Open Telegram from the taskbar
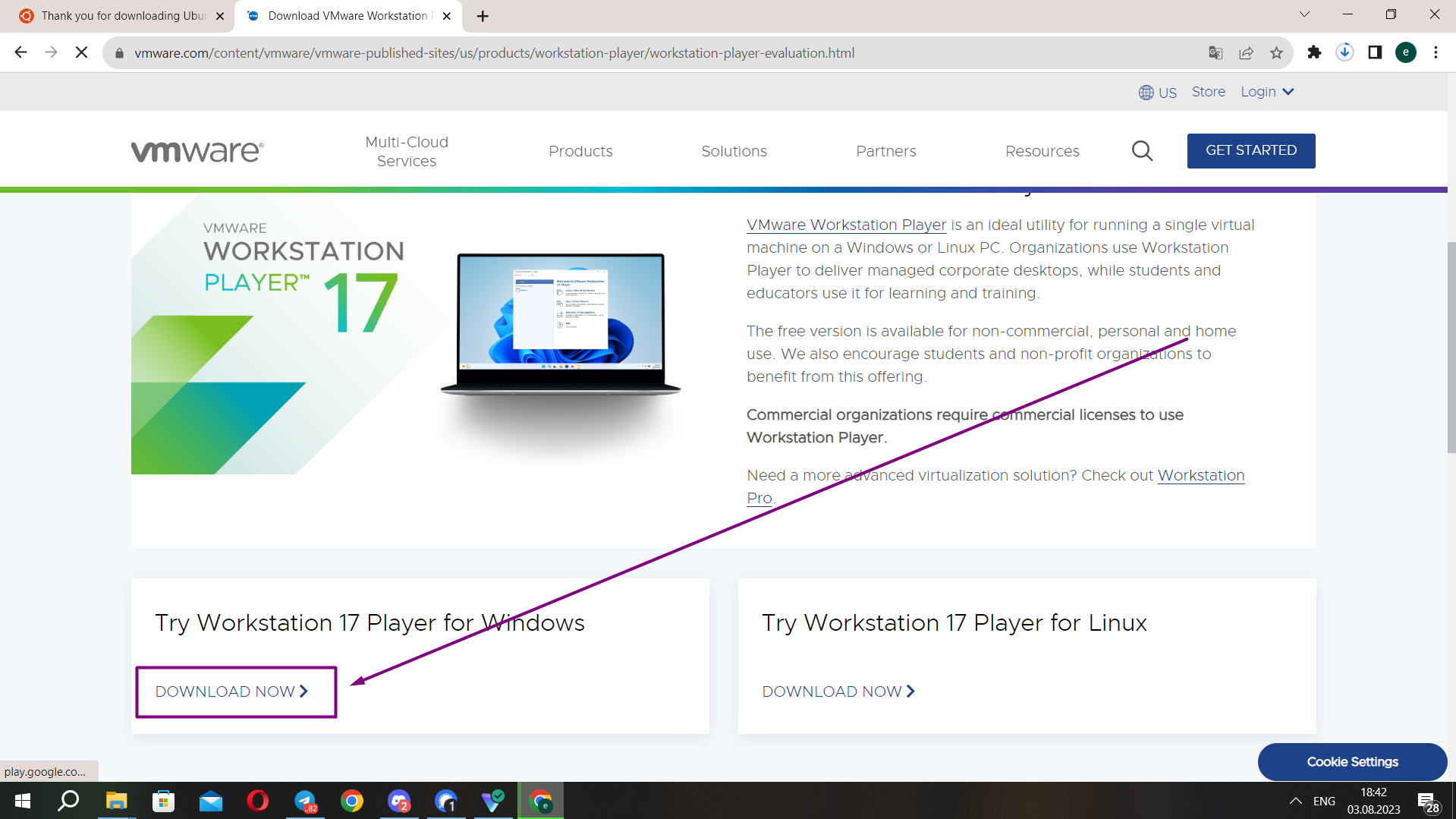The image size is (1456, 819). pyautogui.click(x=305, y=801)
